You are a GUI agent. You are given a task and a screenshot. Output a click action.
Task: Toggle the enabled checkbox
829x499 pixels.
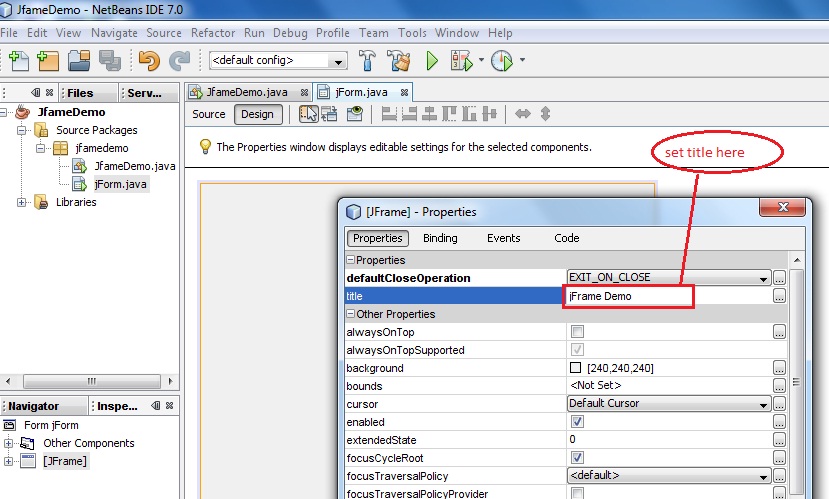tap(577, 422)
